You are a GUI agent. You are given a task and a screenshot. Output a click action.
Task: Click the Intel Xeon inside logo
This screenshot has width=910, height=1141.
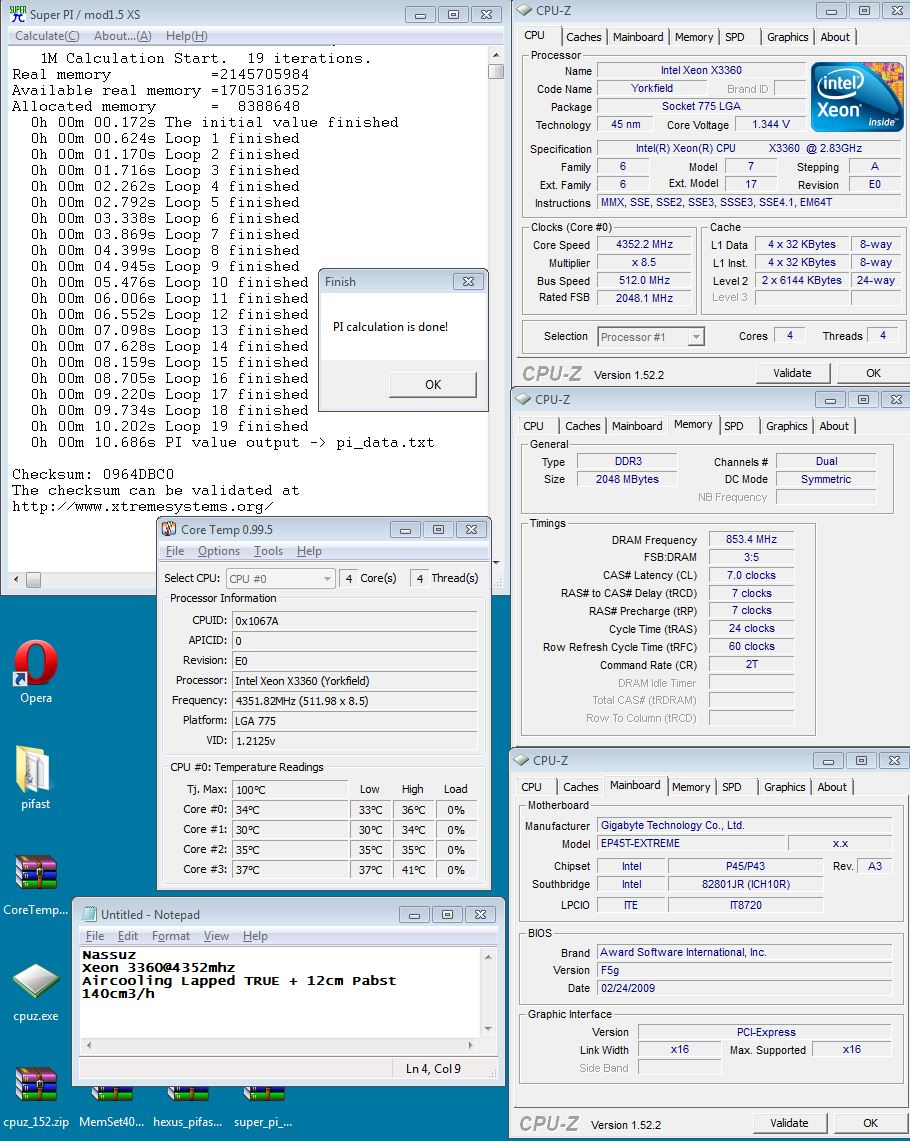(x=856, y=97)
